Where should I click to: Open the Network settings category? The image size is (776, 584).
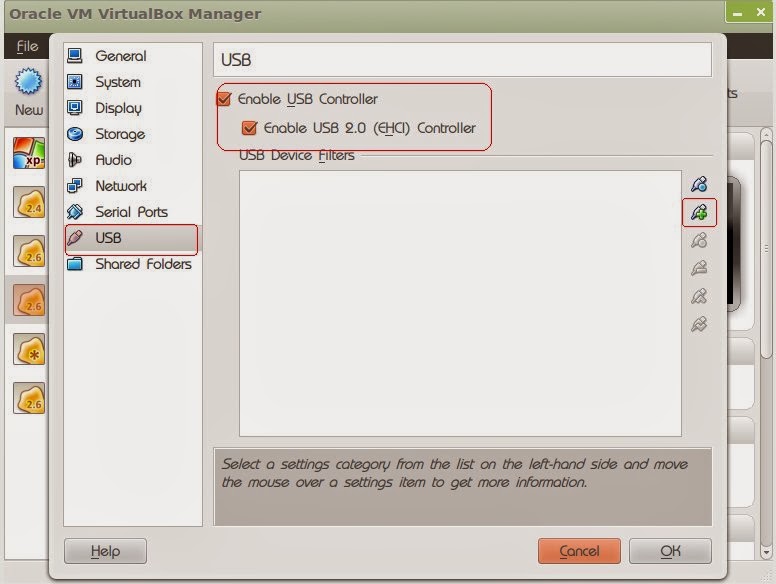coord(133,186)
